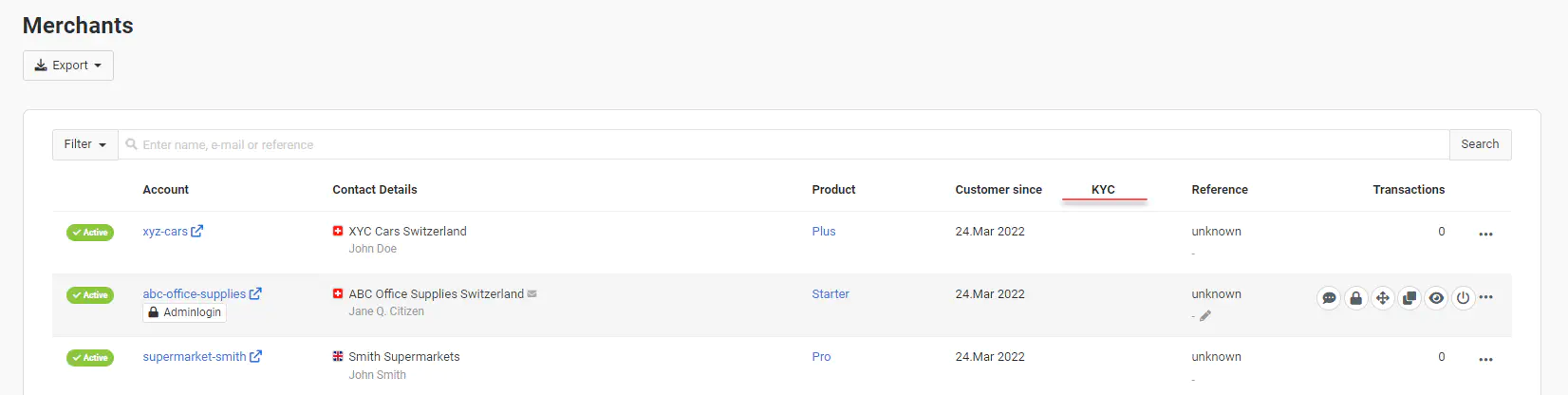Image resolution: width=1568 pixels, height=395 pixels.
Task: Open the Starter product link
Action: click(x=831, y=294)
